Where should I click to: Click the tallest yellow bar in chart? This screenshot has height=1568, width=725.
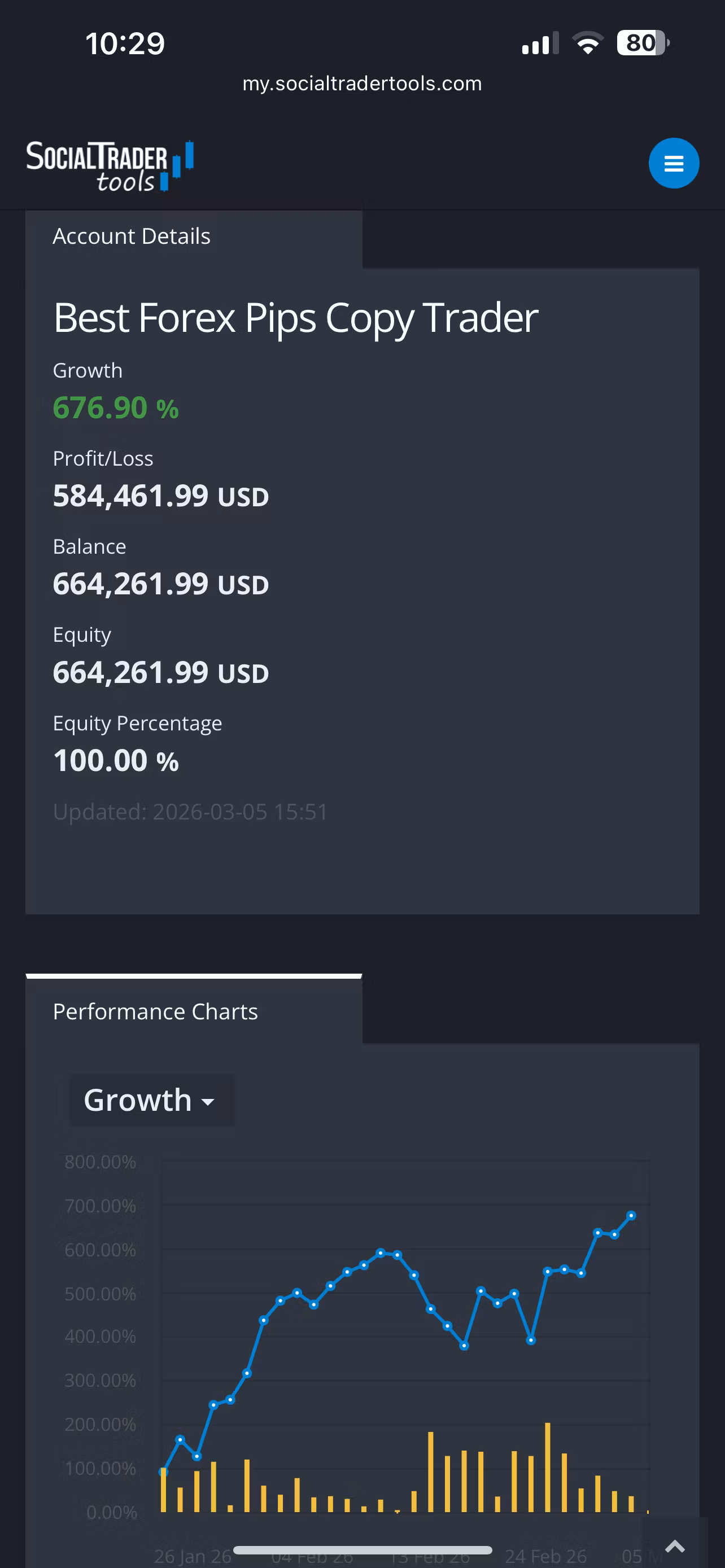[548, 1468]
